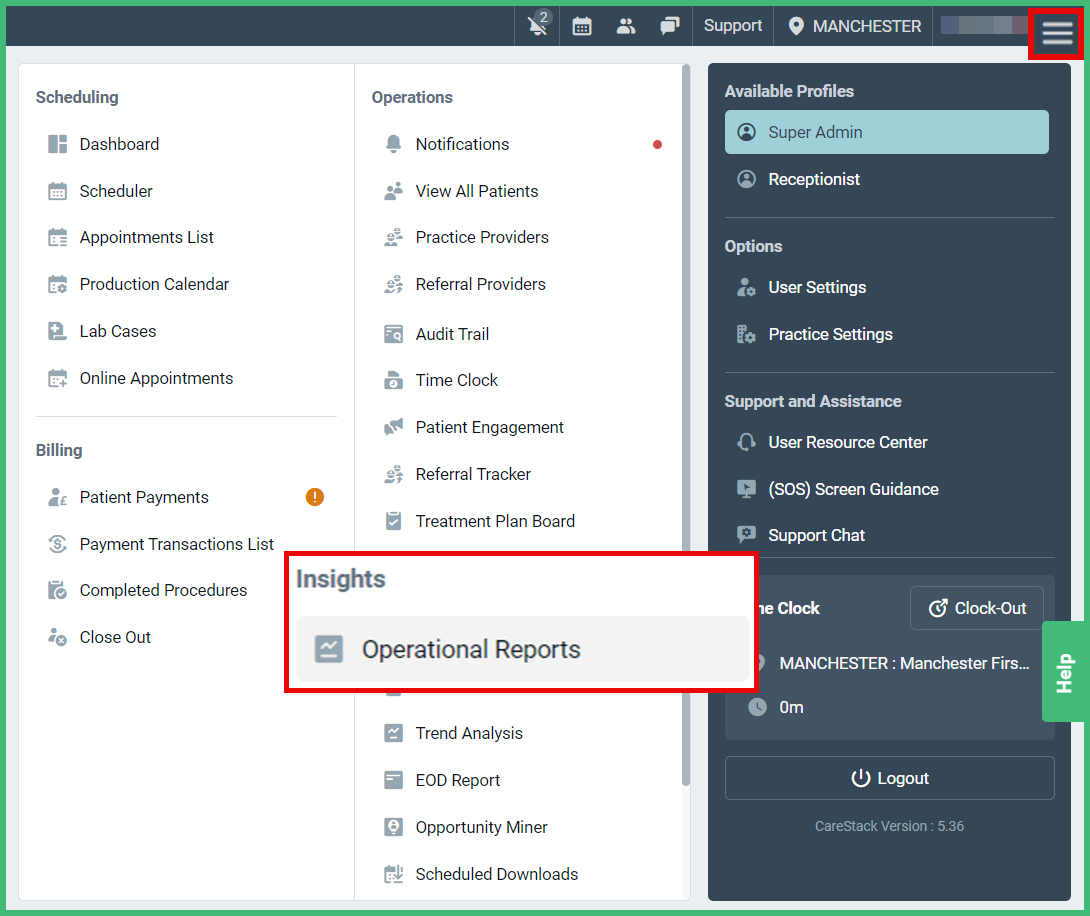Select the Super Admin profile
Screen dimensions: 1090x916
pos(886,132)
